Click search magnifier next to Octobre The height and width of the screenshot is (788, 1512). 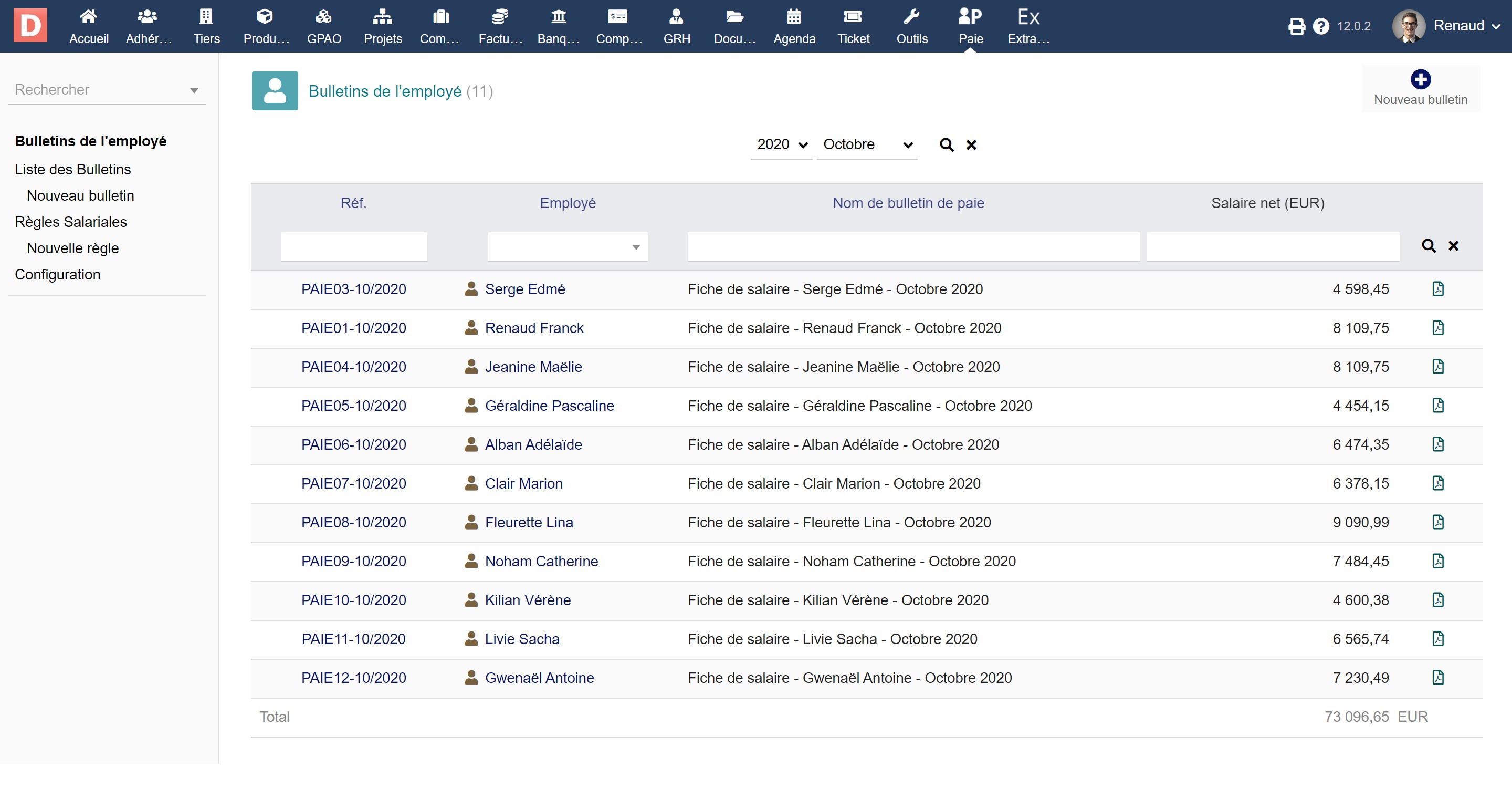tap(946, 145)
